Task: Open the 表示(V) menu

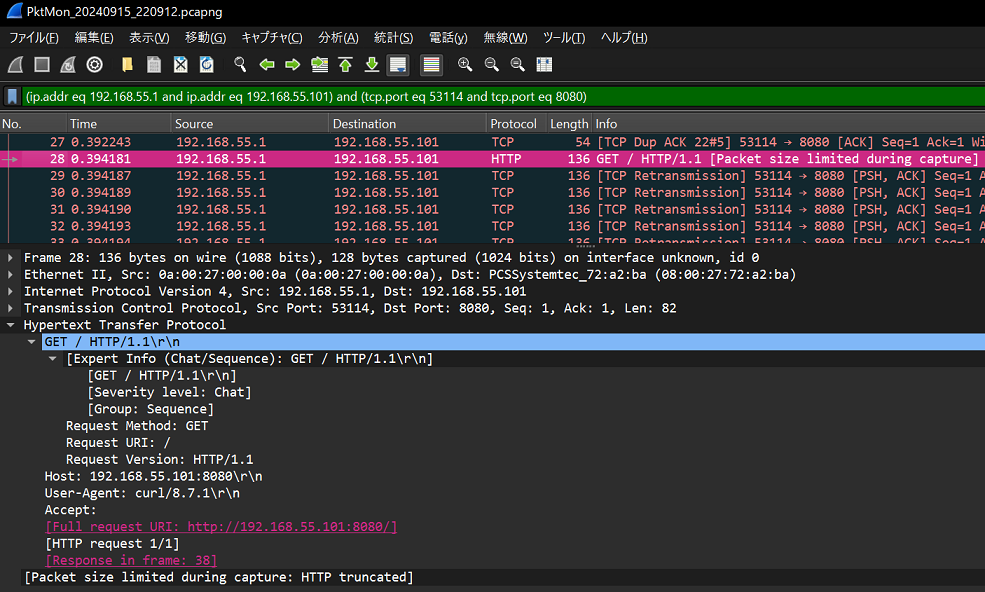Action: click(150, 38)
